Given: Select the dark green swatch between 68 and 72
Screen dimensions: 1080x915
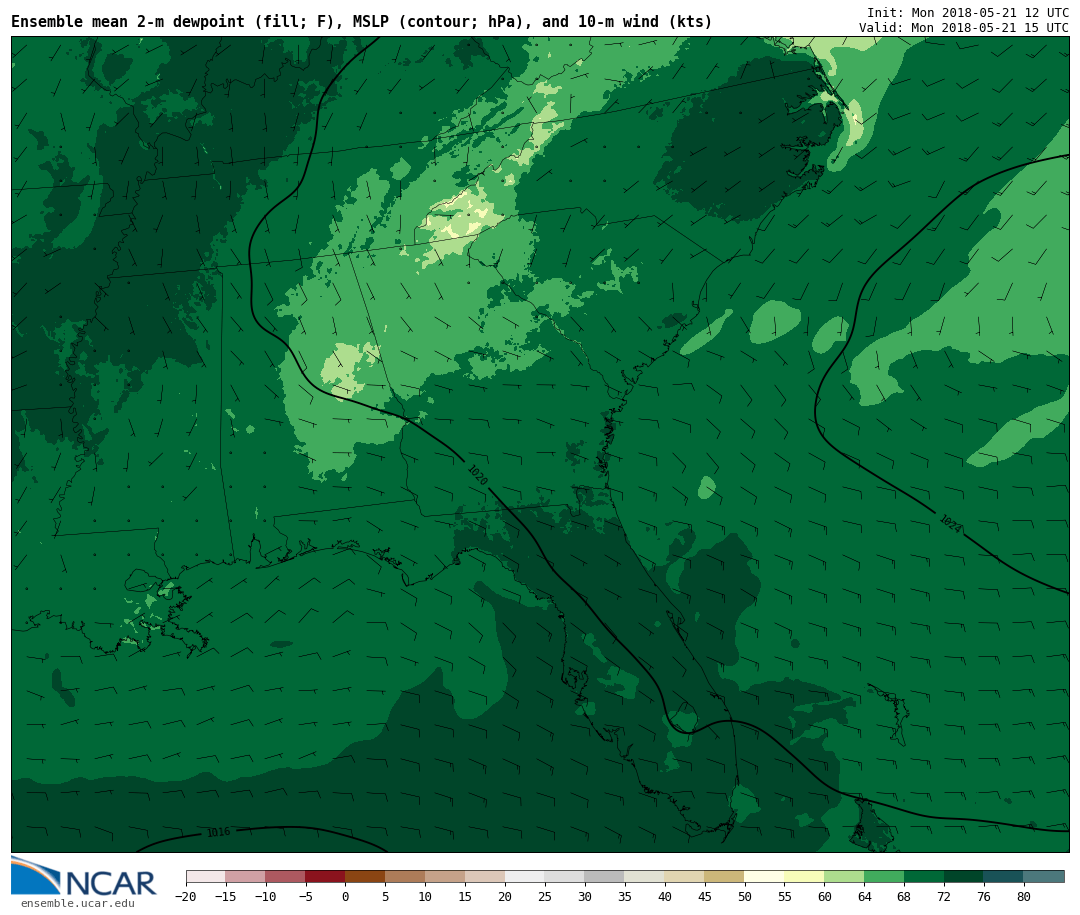Looking at the screenshot, I should point(924,877).
